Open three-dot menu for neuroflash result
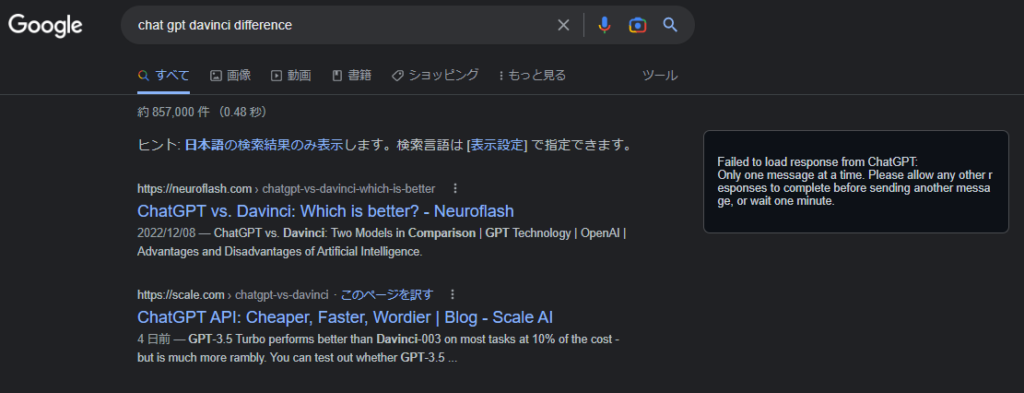 tap(455, 189)
